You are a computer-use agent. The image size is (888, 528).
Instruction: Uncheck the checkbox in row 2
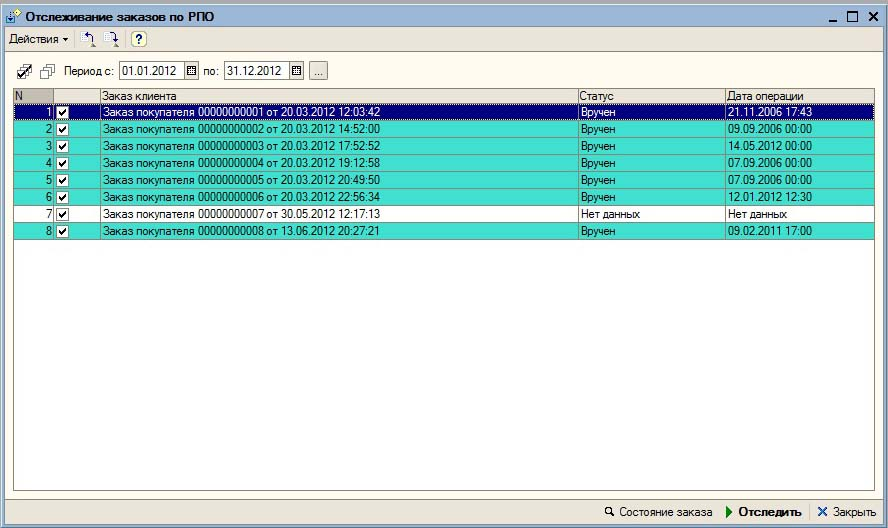62,129
